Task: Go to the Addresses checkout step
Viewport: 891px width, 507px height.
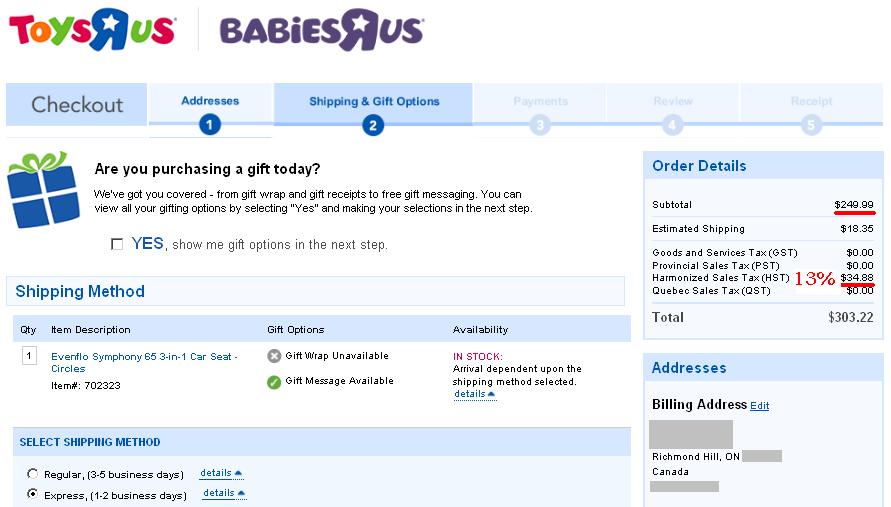Action: 210,101
